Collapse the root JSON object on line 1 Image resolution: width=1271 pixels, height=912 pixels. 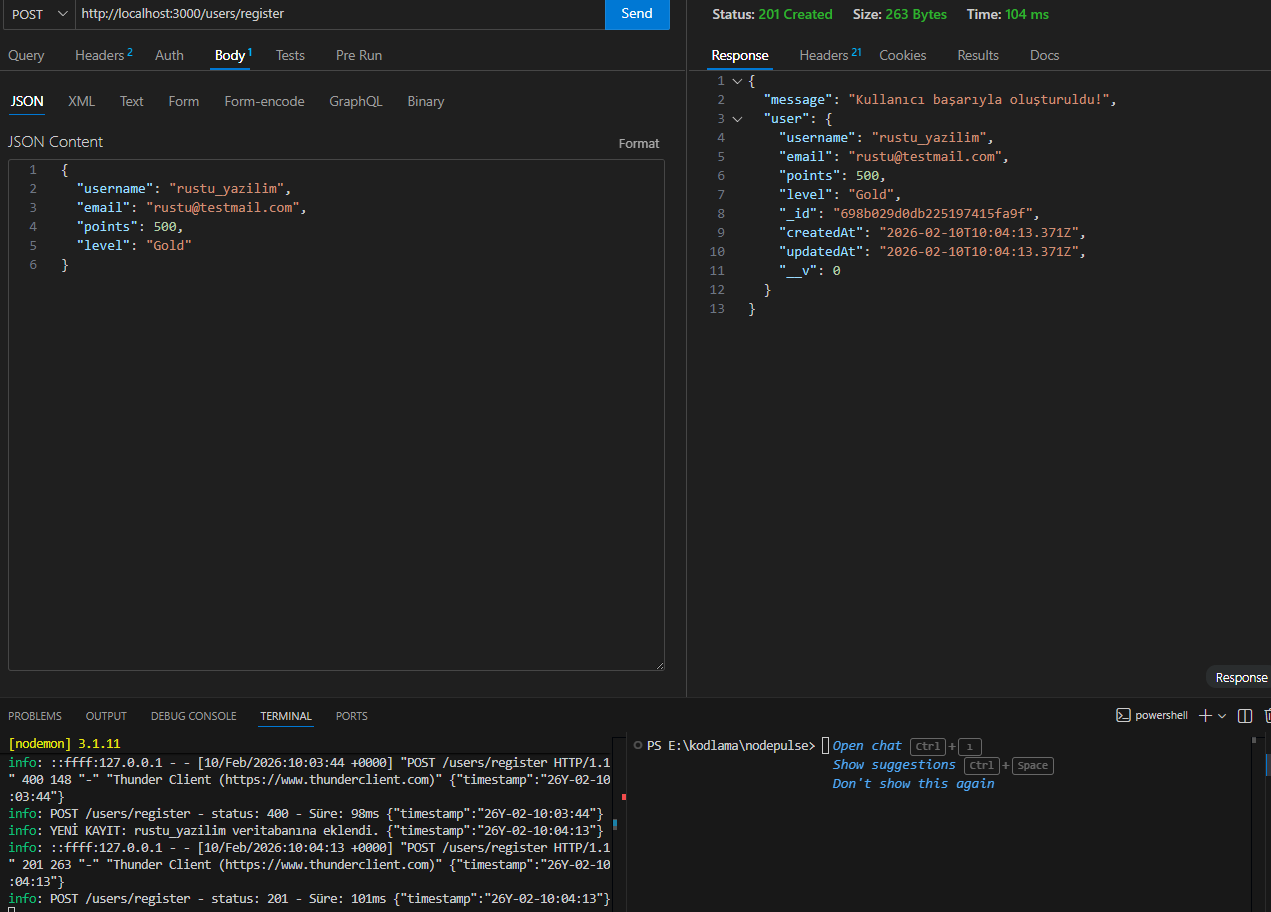737,80
